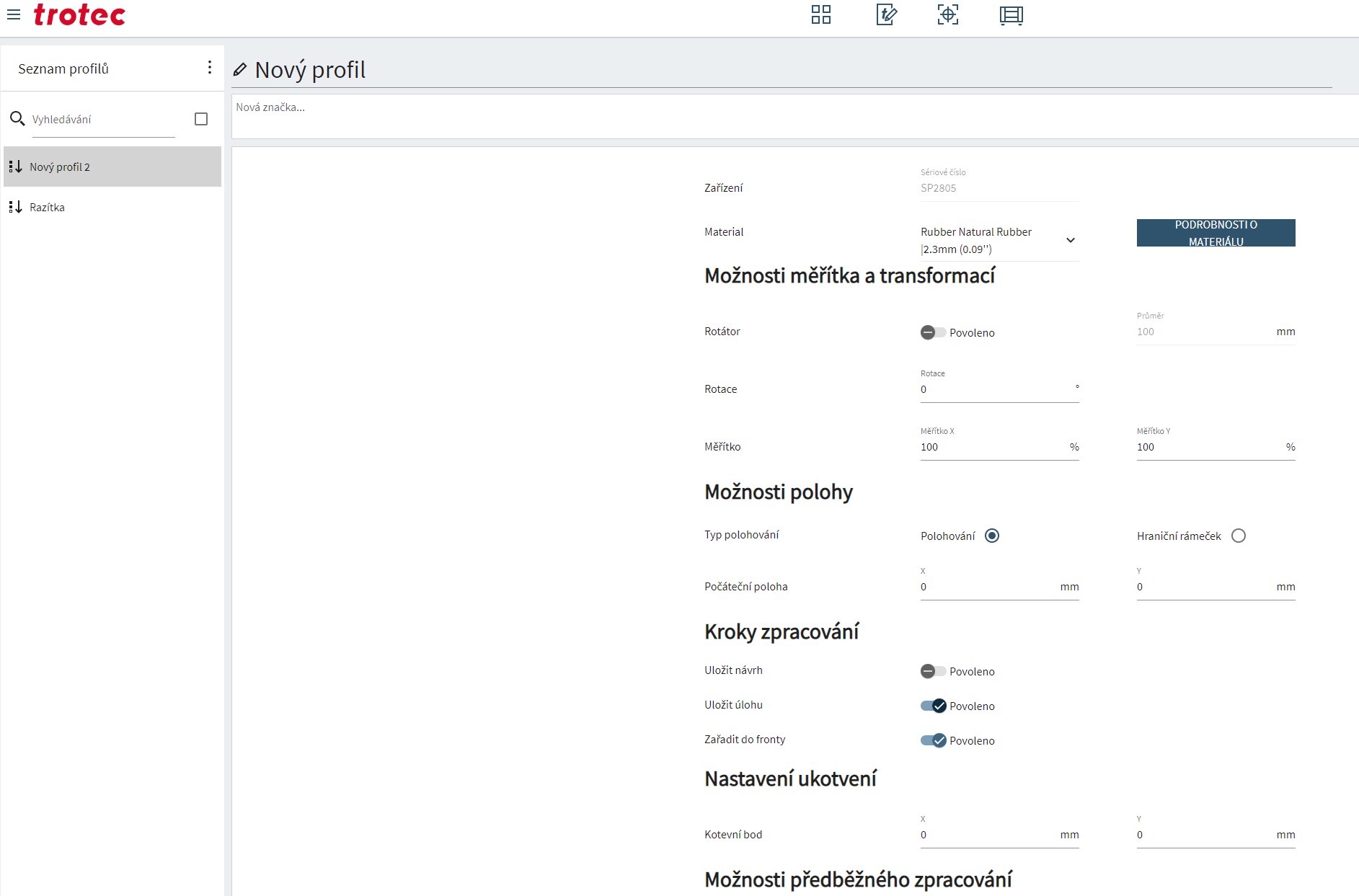
Task: Open the grid dashboard view icon
Action: 820,14
